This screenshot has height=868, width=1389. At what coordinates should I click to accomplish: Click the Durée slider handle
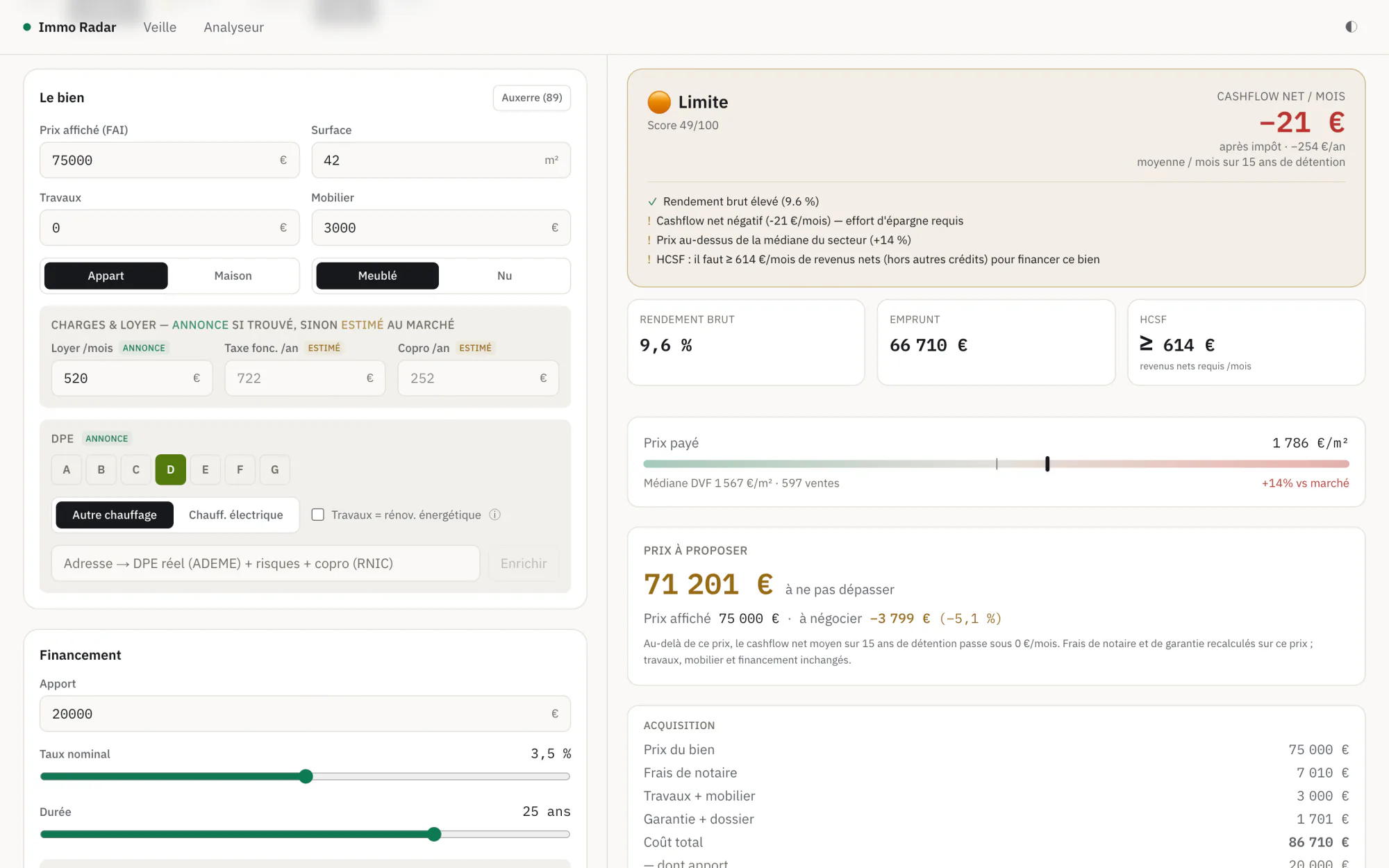click(x=434, y=834)
